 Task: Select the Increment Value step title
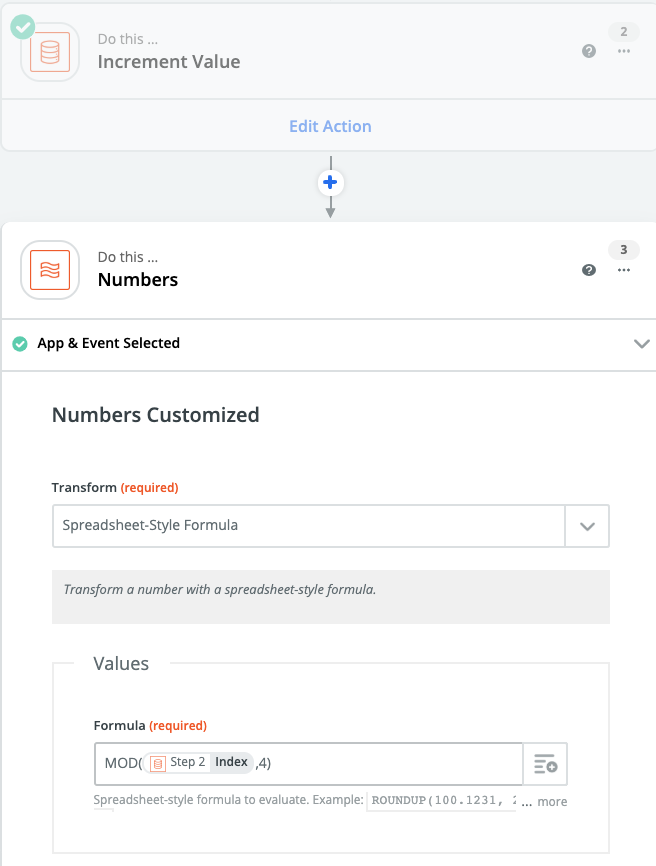(x=169, y=62)
